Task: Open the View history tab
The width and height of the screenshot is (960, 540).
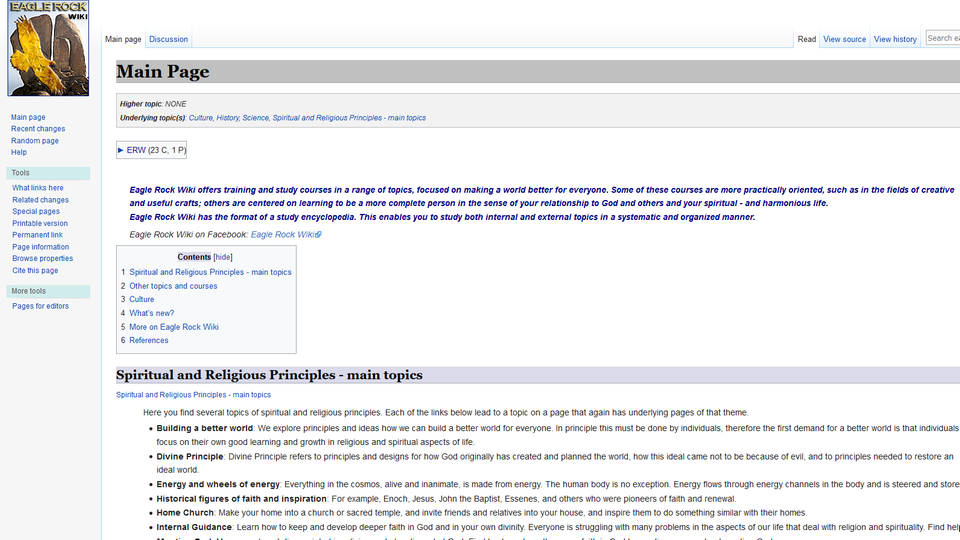Action: click(895, 39)
